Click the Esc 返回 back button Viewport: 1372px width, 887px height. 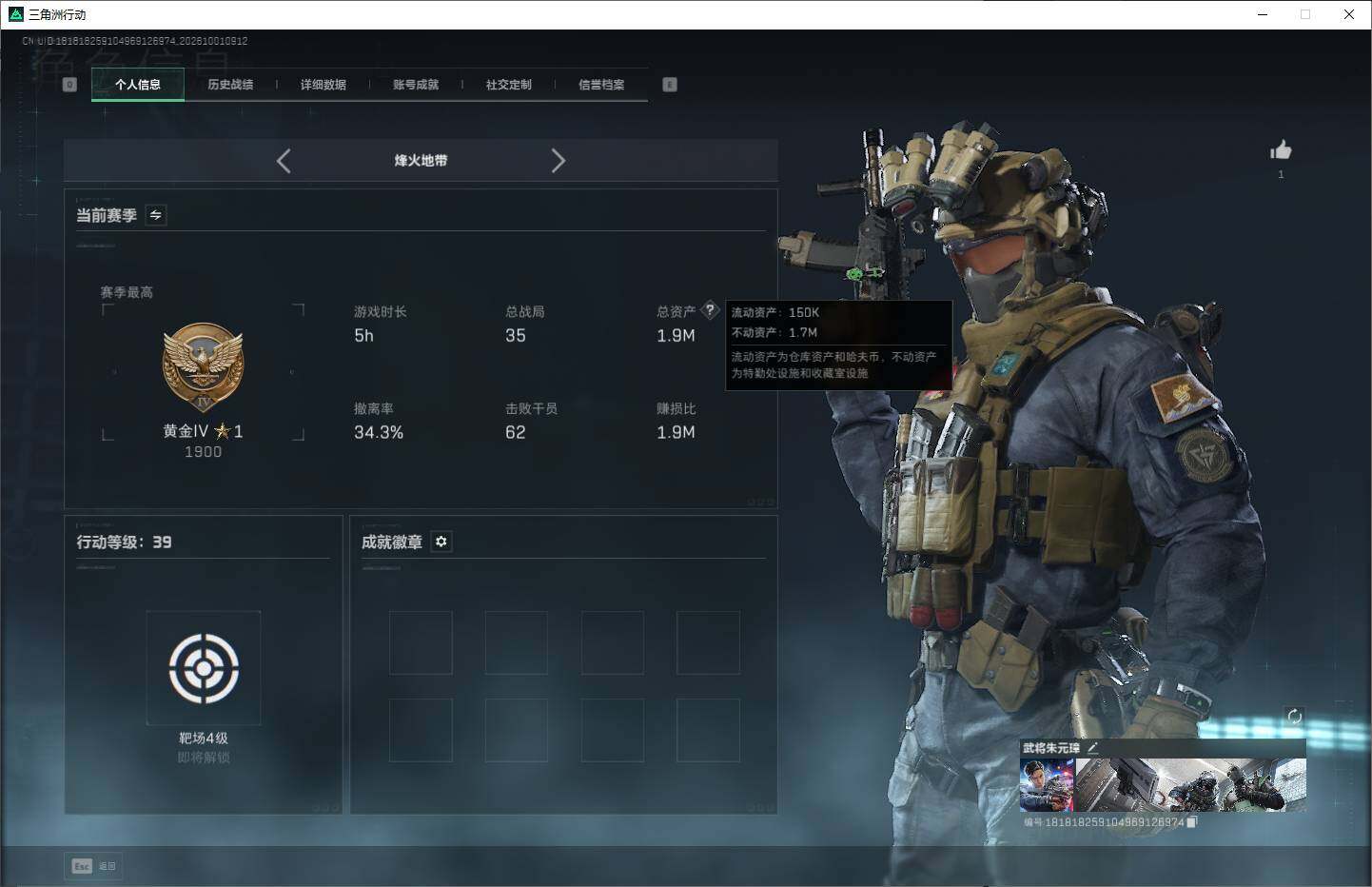pos(93,866)
